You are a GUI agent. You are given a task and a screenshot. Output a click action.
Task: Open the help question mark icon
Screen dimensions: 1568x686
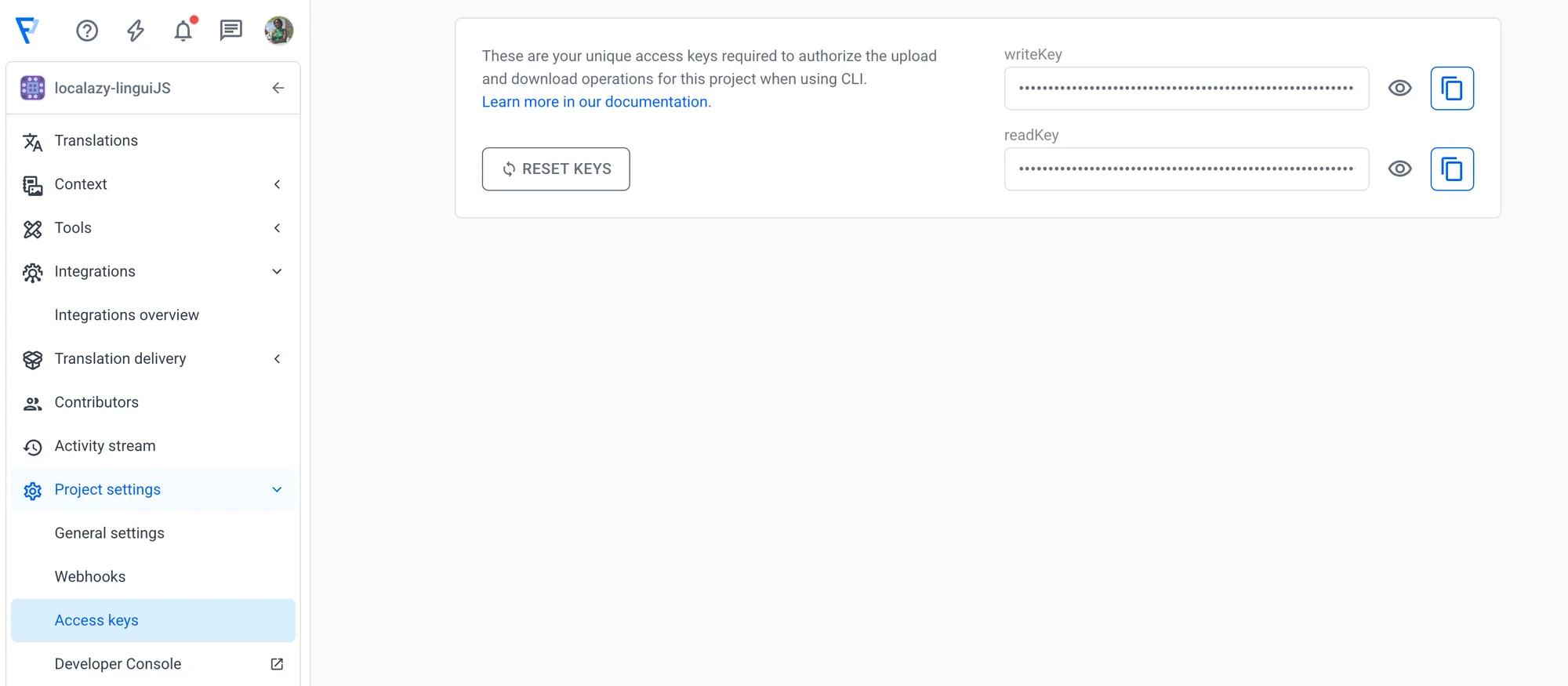point(87,31)
